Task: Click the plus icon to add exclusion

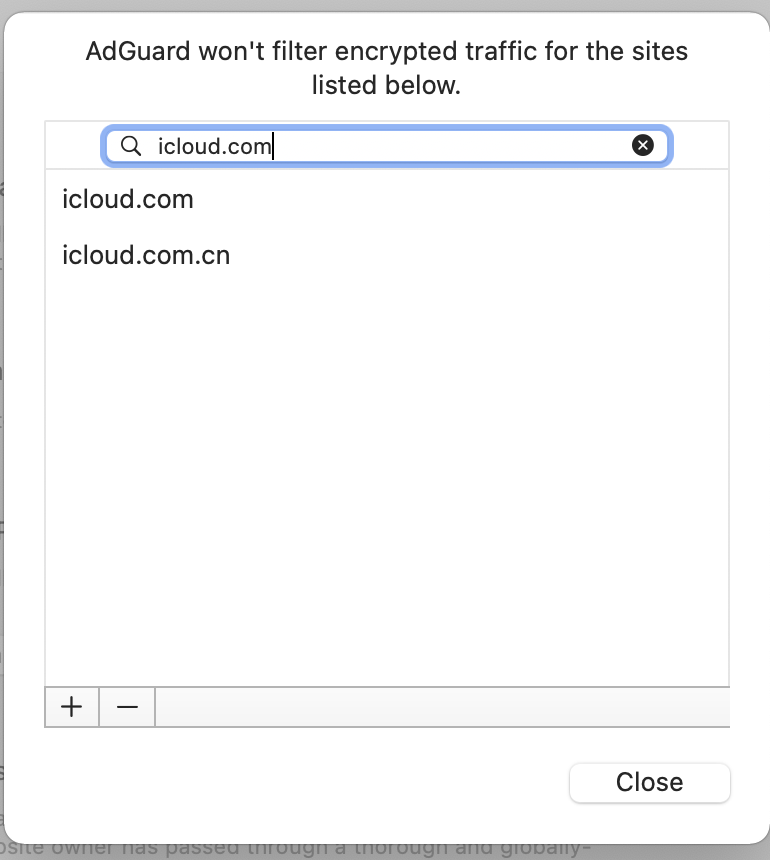Action: (x=71, y=707)
